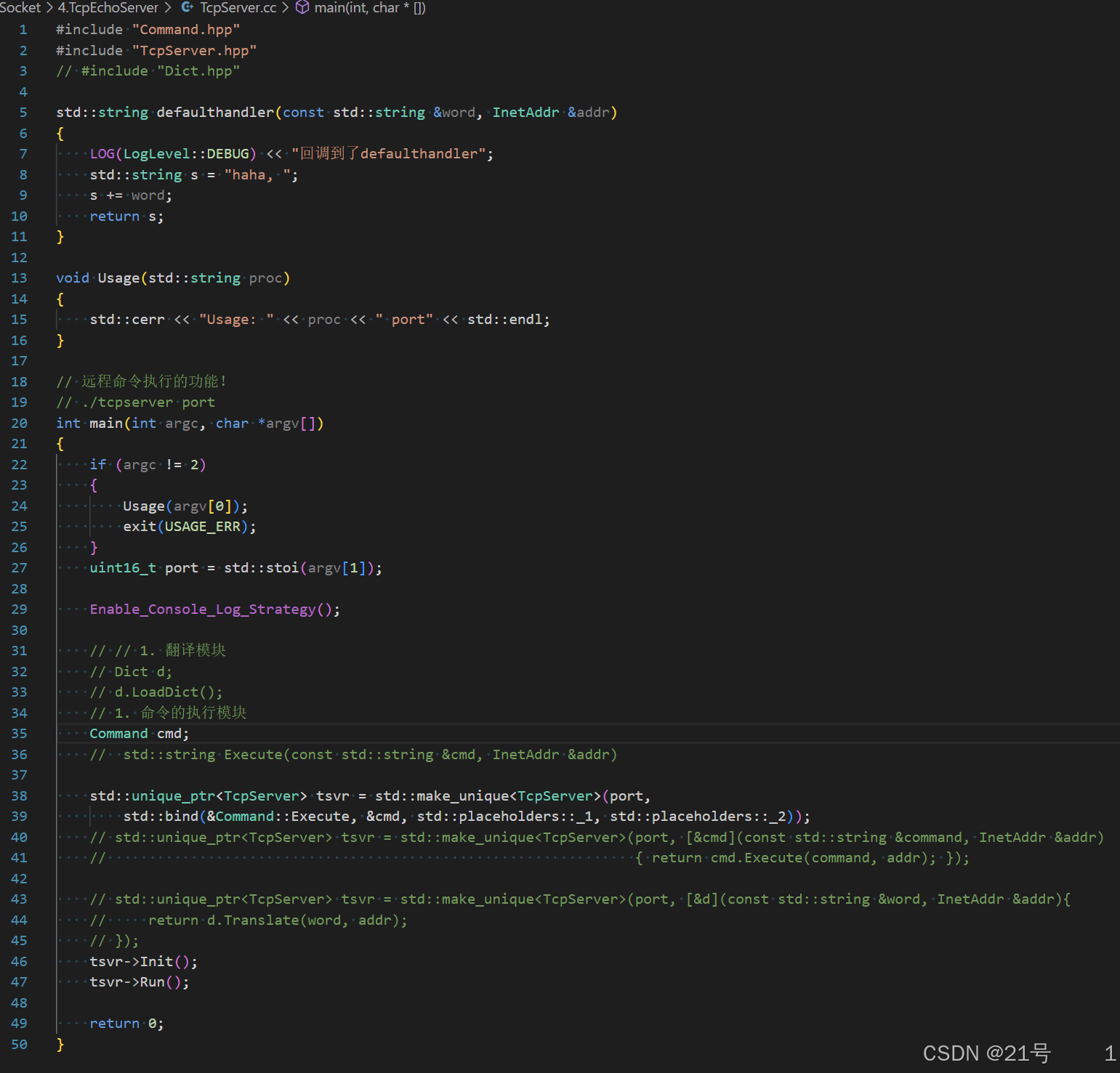Expand the chevron after TcpServer.cc breadcrumb
1120x1073 pixels.
coord(286,7)
